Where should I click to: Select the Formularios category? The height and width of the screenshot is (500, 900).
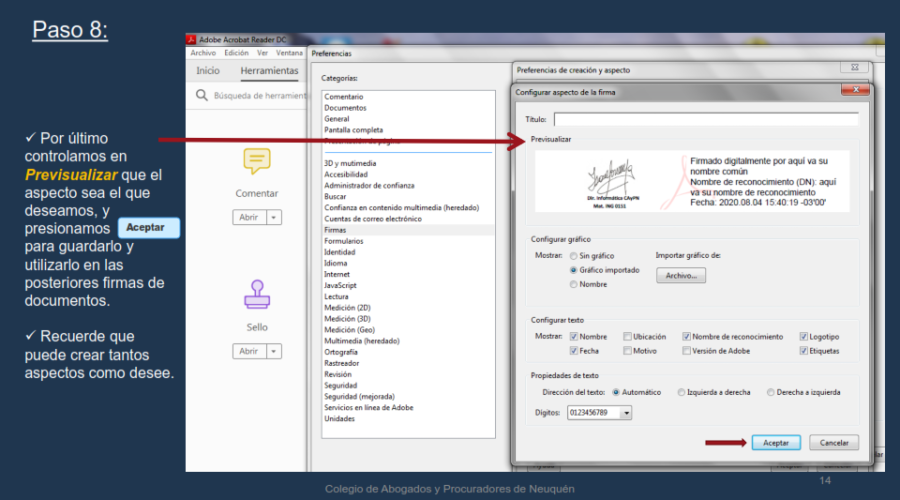click(344, 241)
